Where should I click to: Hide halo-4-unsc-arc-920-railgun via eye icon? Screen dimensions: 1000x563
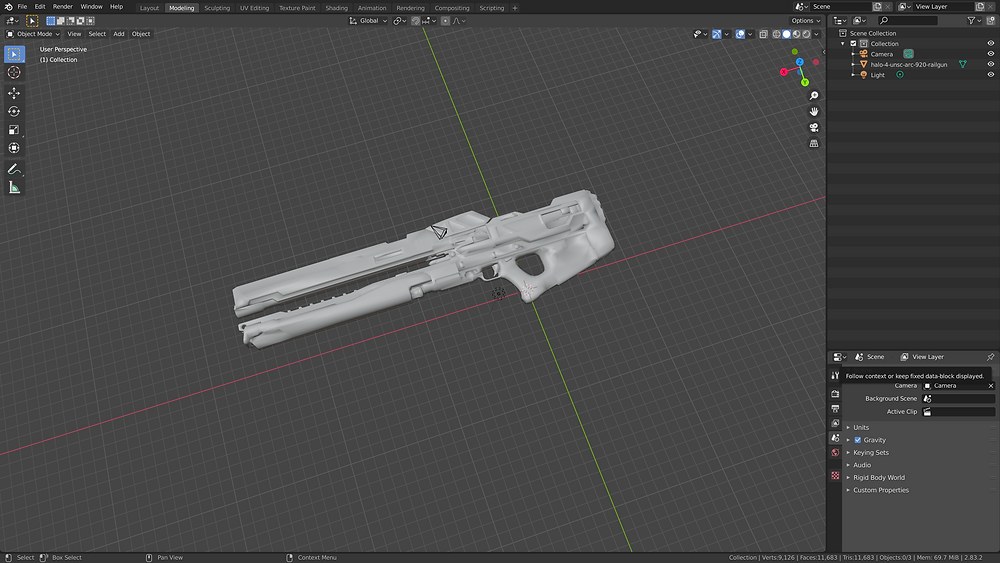[990, 64]
